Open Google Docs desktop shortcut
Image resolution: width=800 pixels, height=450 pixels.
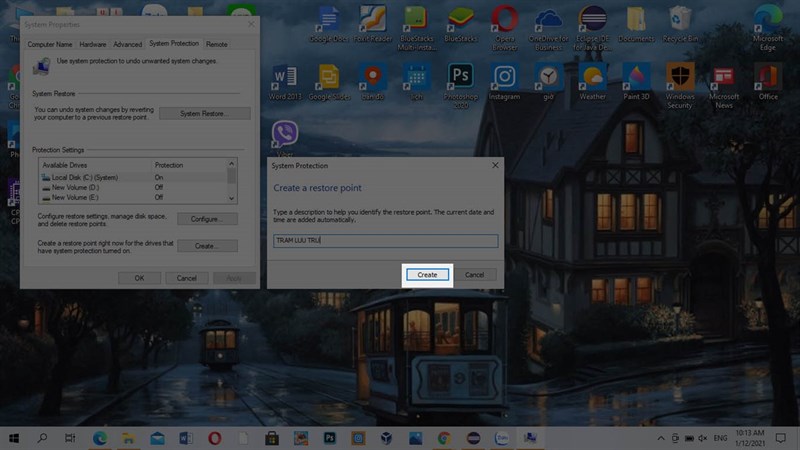[329, 24]
